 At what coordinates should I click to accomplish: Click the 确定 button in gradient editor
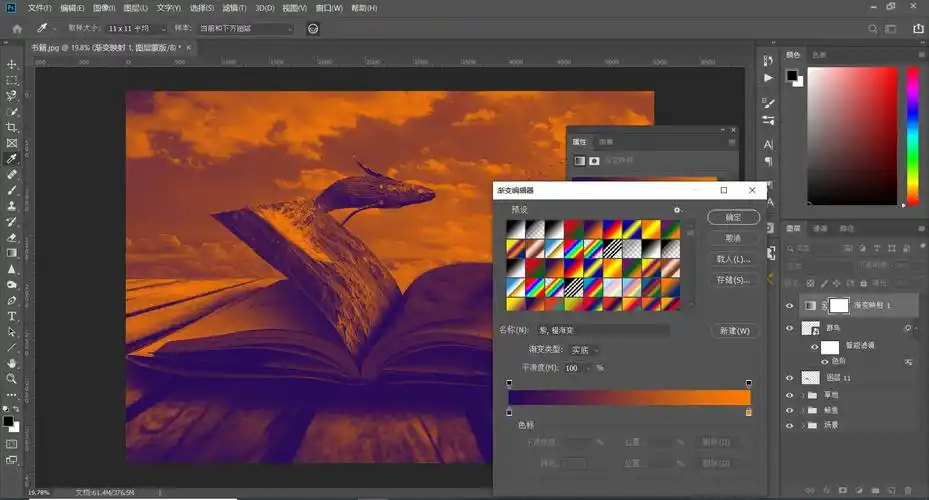coord(733,217)
